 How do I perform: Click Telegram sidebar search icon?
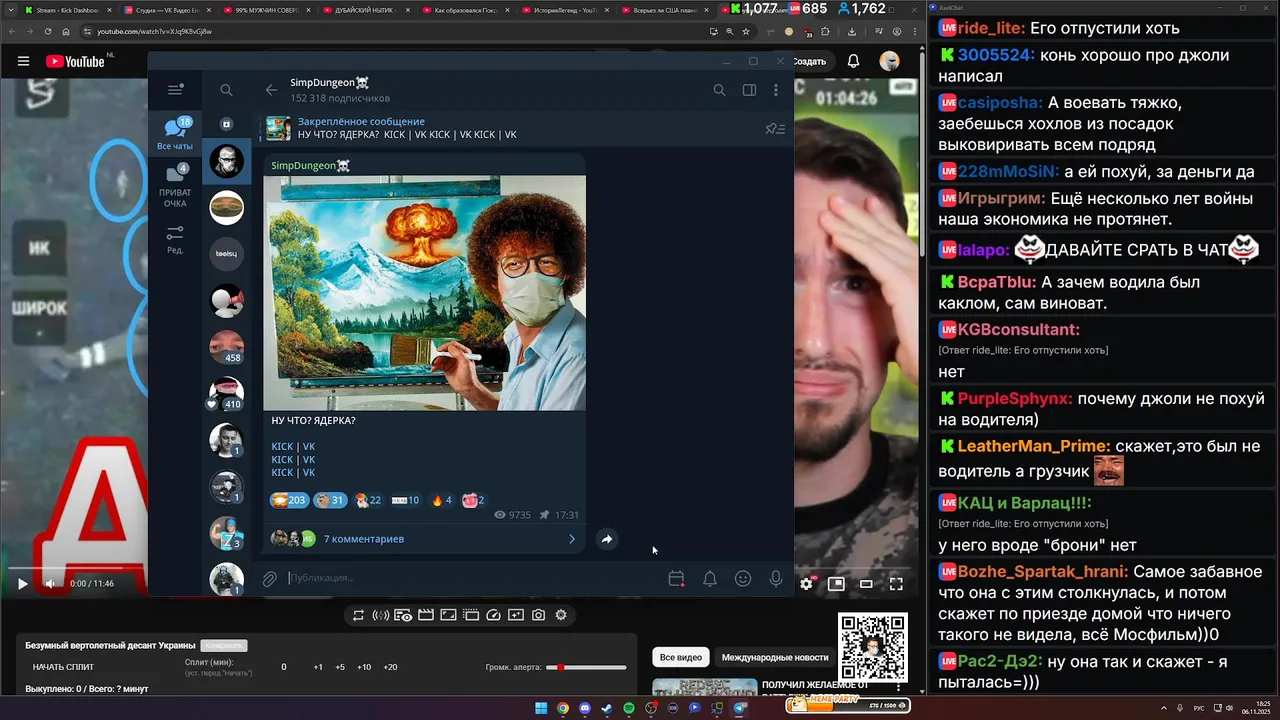point(226,90)
